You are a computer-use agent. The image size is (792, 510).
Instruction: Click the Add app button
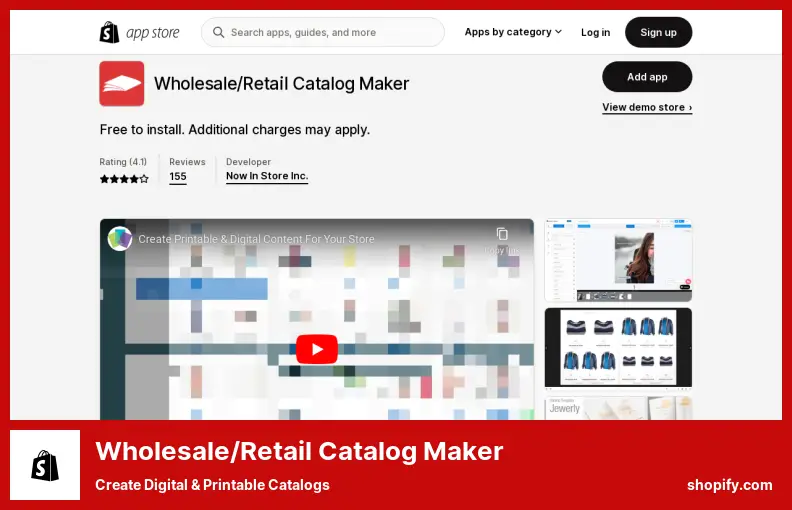coord(647,77)
